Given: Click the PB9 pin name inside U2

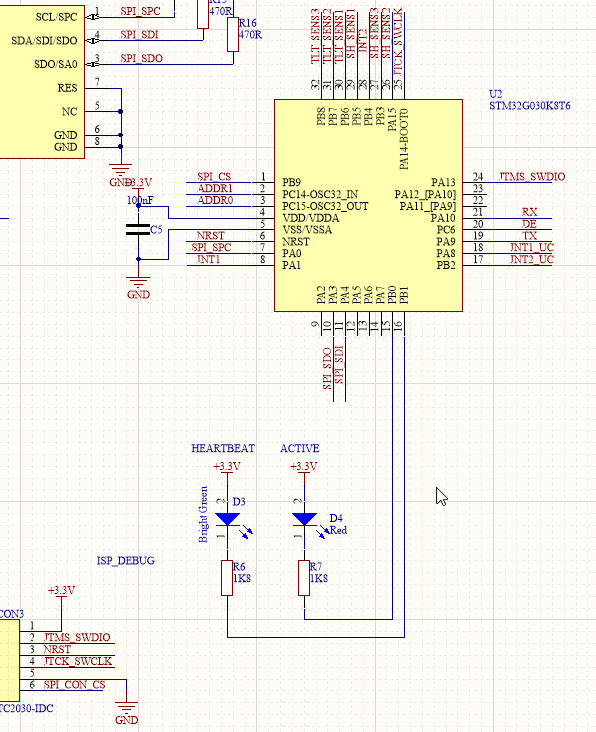Looking at the screenshot, I should [x=291, y=182].
